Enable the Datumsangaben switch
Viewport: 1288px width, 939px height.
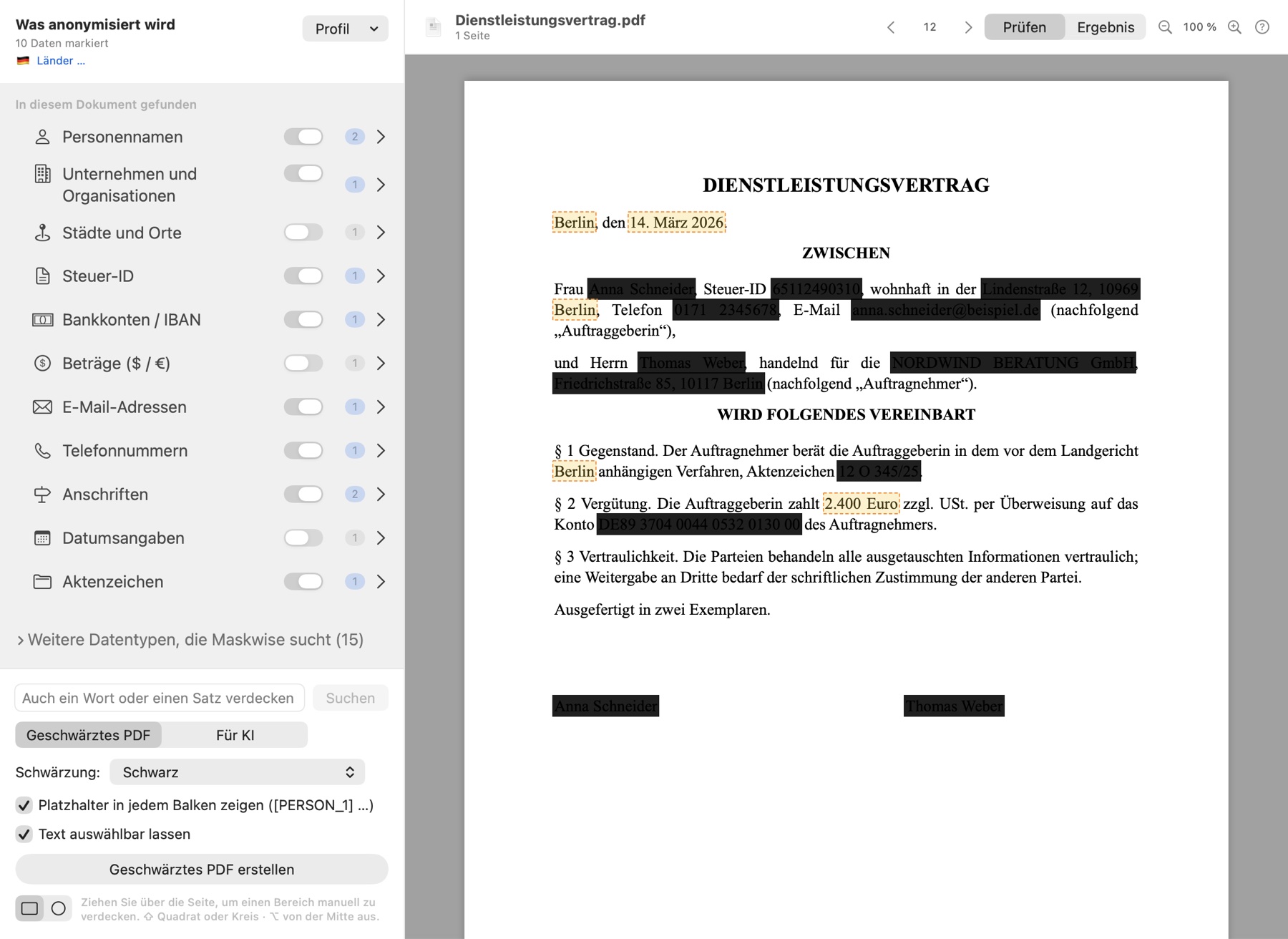[x=303, y=537]
